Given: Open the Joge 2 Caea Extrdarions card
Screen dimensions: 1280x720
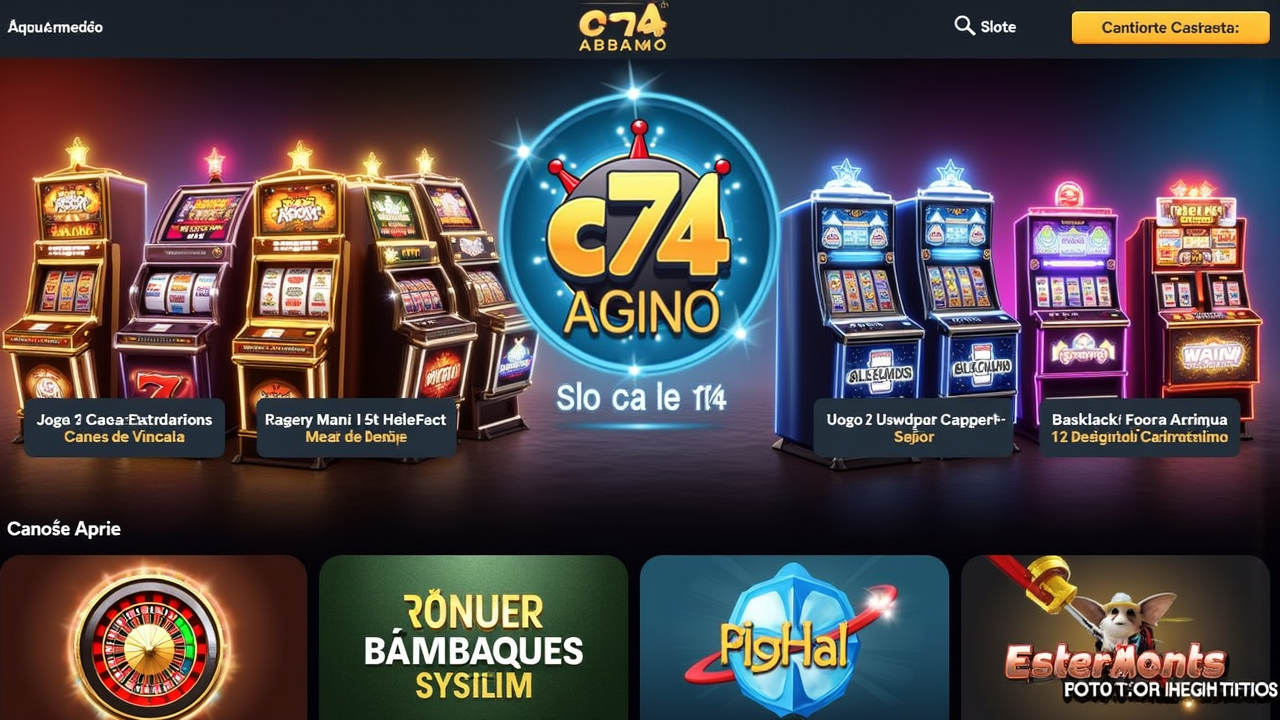Looking at the screenshot, I should pyautogui.click(x=124, y=428).
